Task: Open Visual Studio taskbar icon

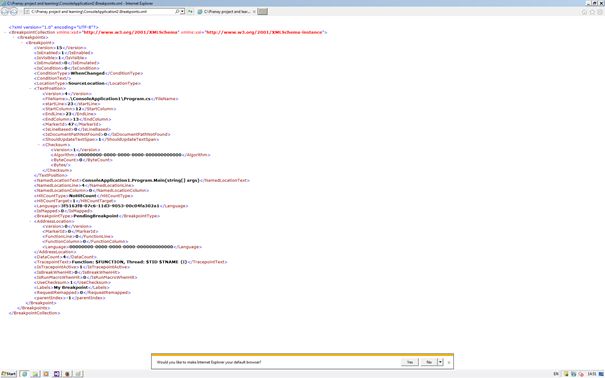Action: (57, 374)
